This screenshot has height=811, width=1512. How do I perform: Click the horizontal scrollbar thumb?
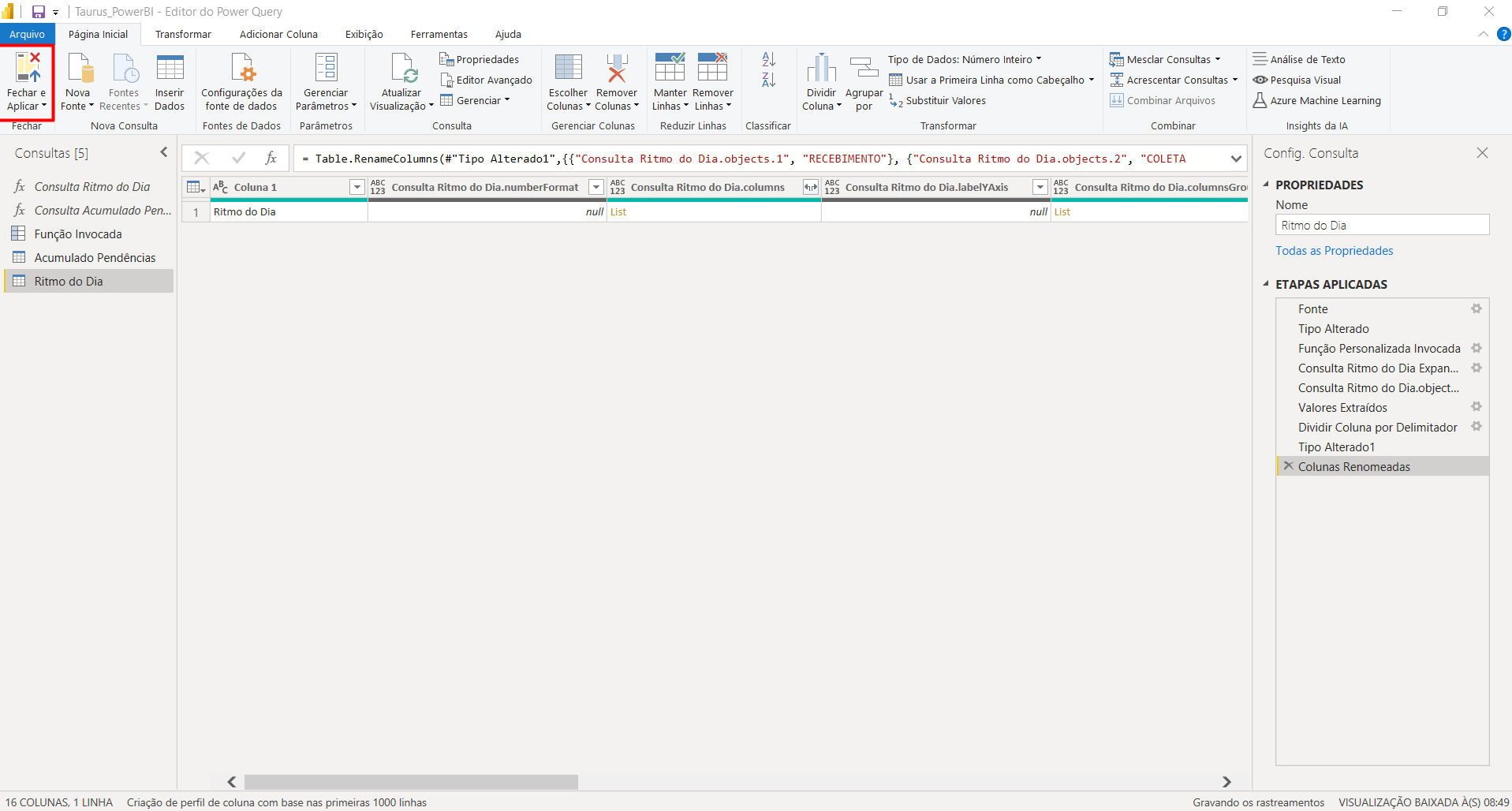click(411, 782)
